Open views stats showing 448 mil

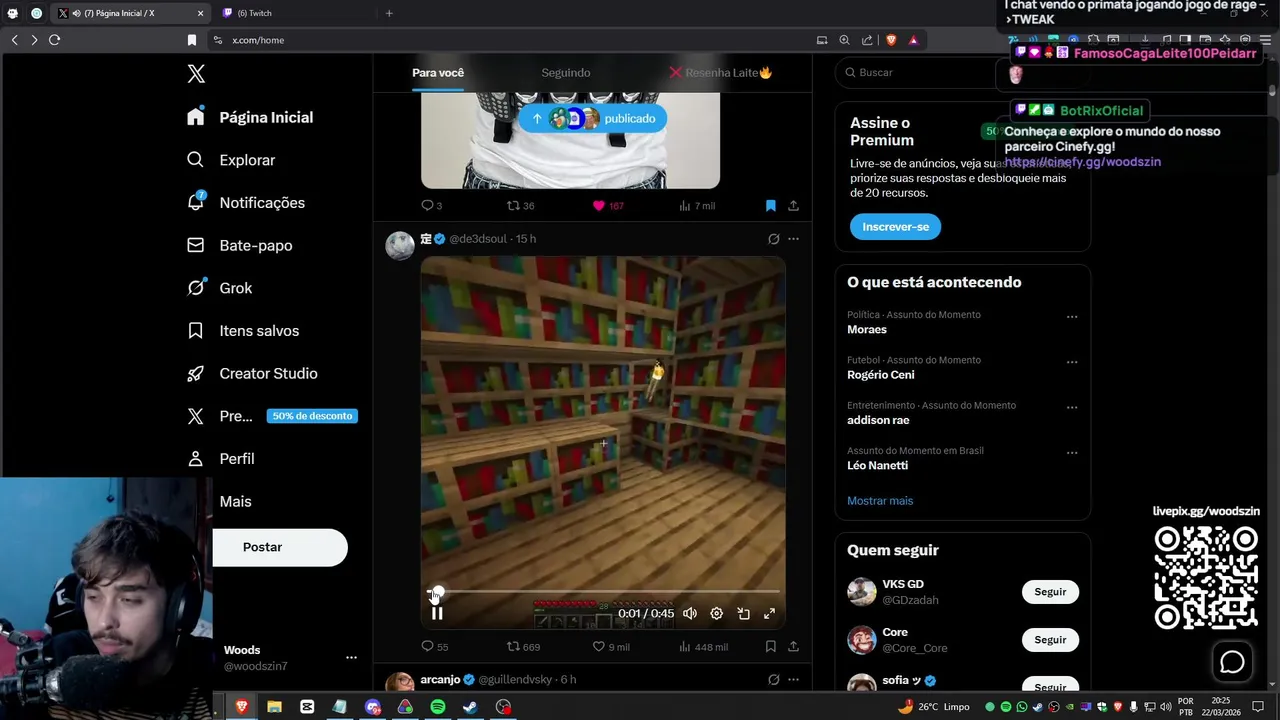pyautogui.click(x=703, y=647)
